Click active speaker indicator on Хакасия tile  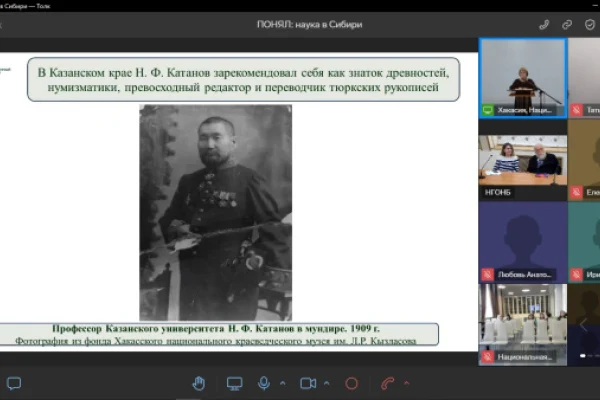[x=488, y=110]
